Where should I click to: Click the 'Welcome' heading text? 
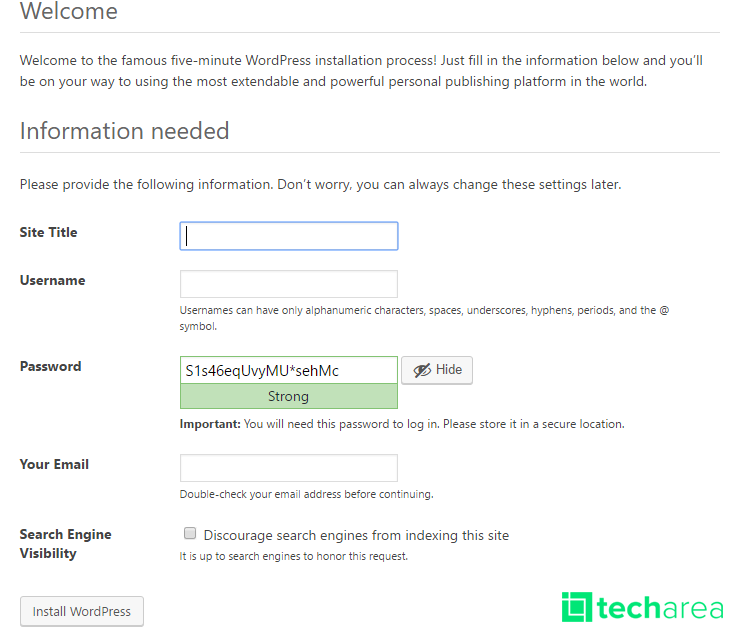(x=69, y=11)
